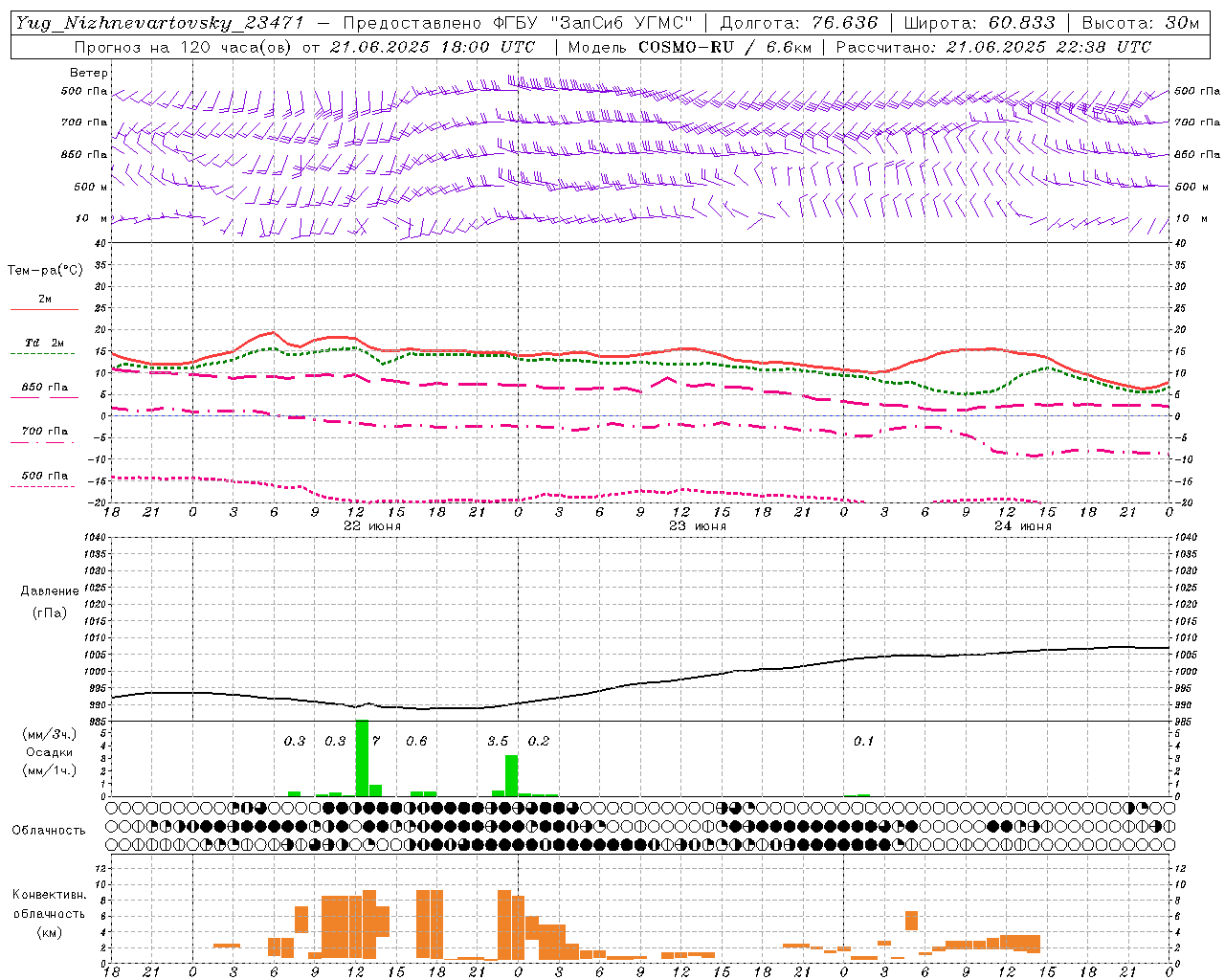Click the 'Тем-ра(°C)' temperature panel label

[x=45, y=271]
